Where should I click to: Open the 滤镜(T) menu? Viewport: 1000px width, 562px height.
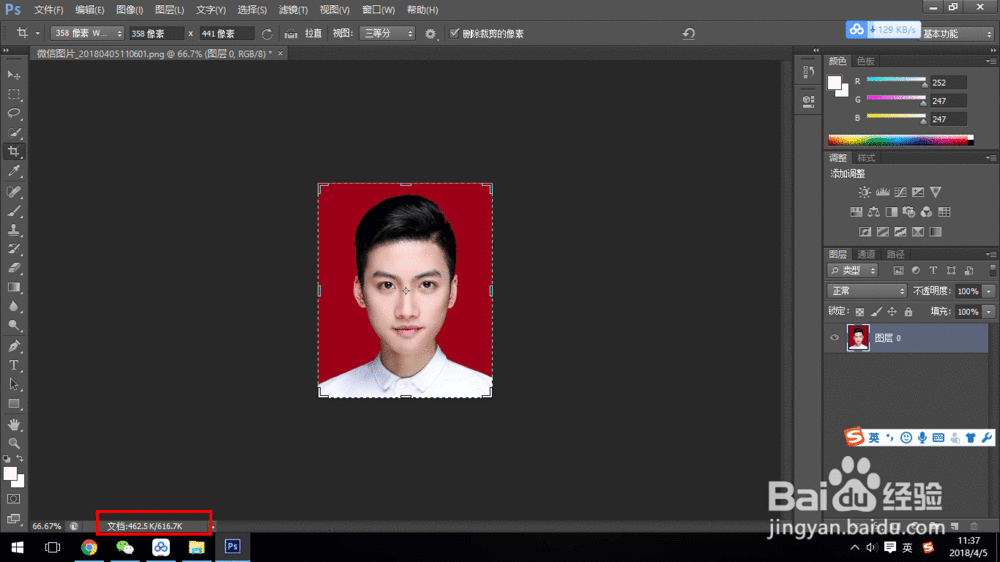point(294,9)
